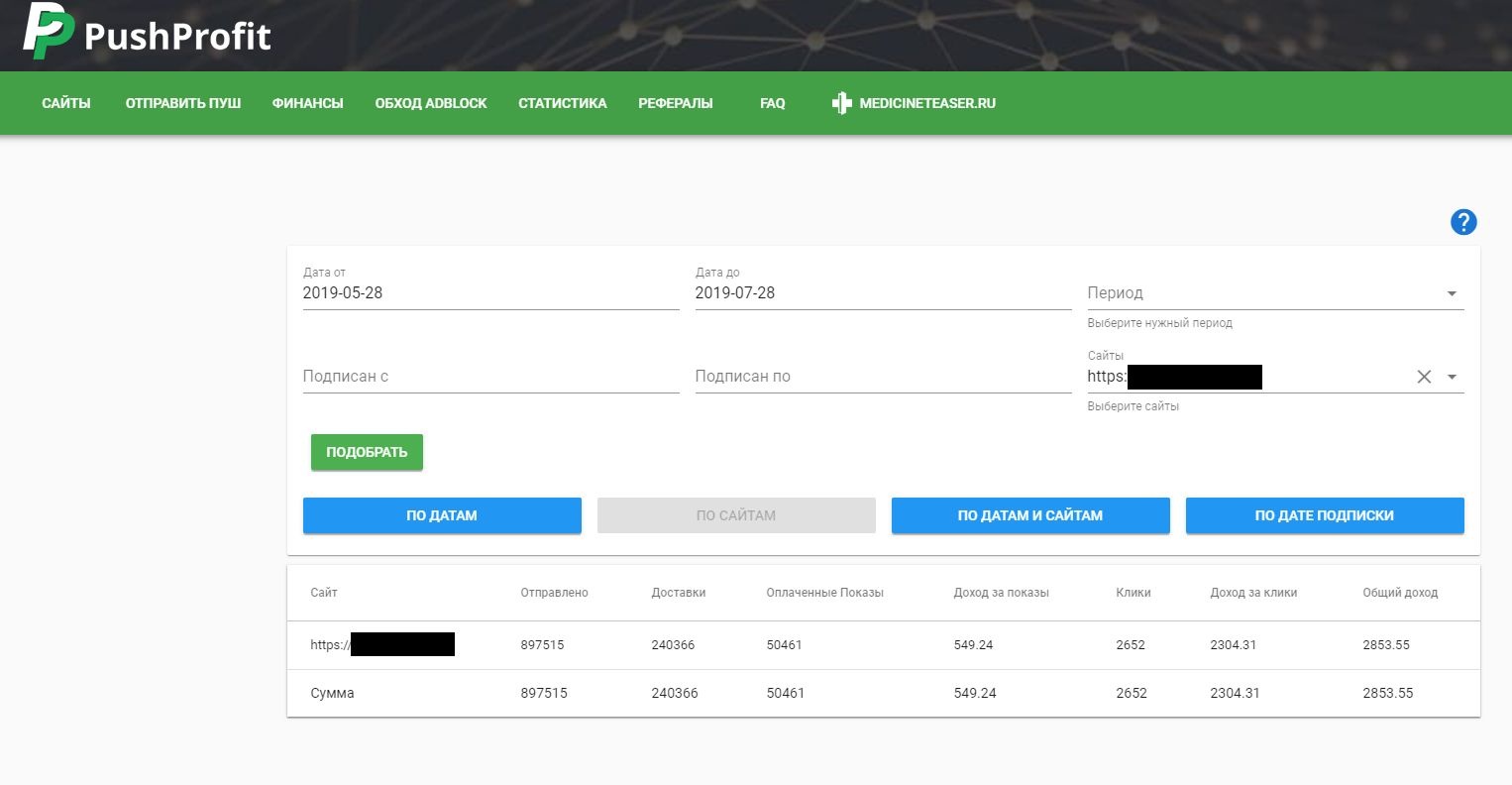
Task: Click the Сайт column header
Action: (x=324, y=593)
